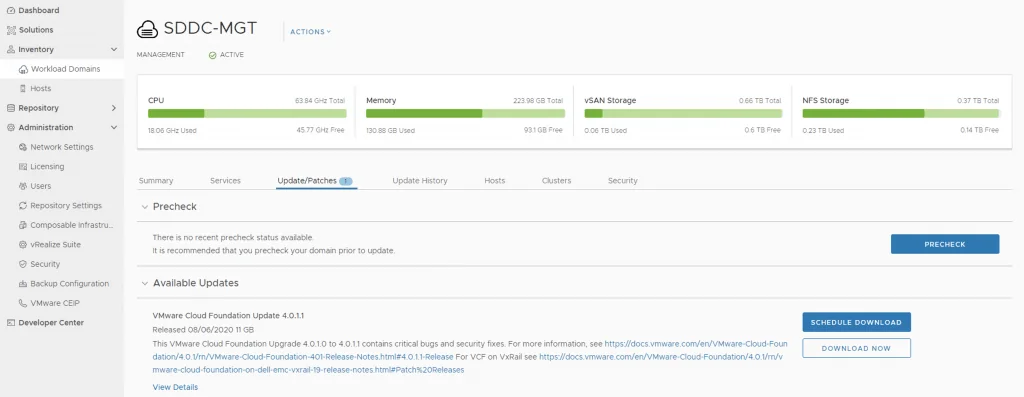
Task: Click the vRealize Suite icon
Action: click(x=24, y=245)
